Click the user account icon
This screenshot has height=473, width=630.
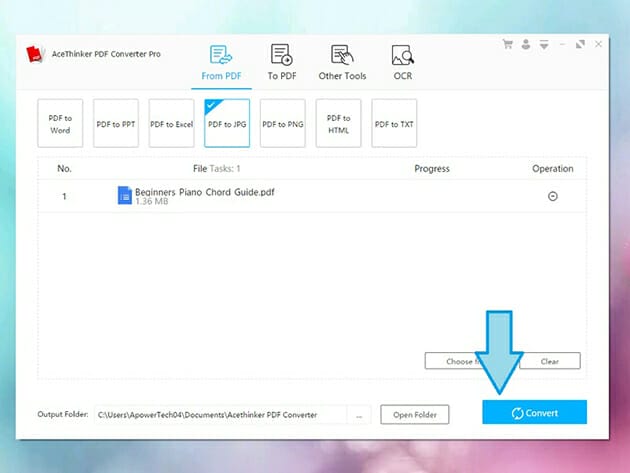(524, 44)
